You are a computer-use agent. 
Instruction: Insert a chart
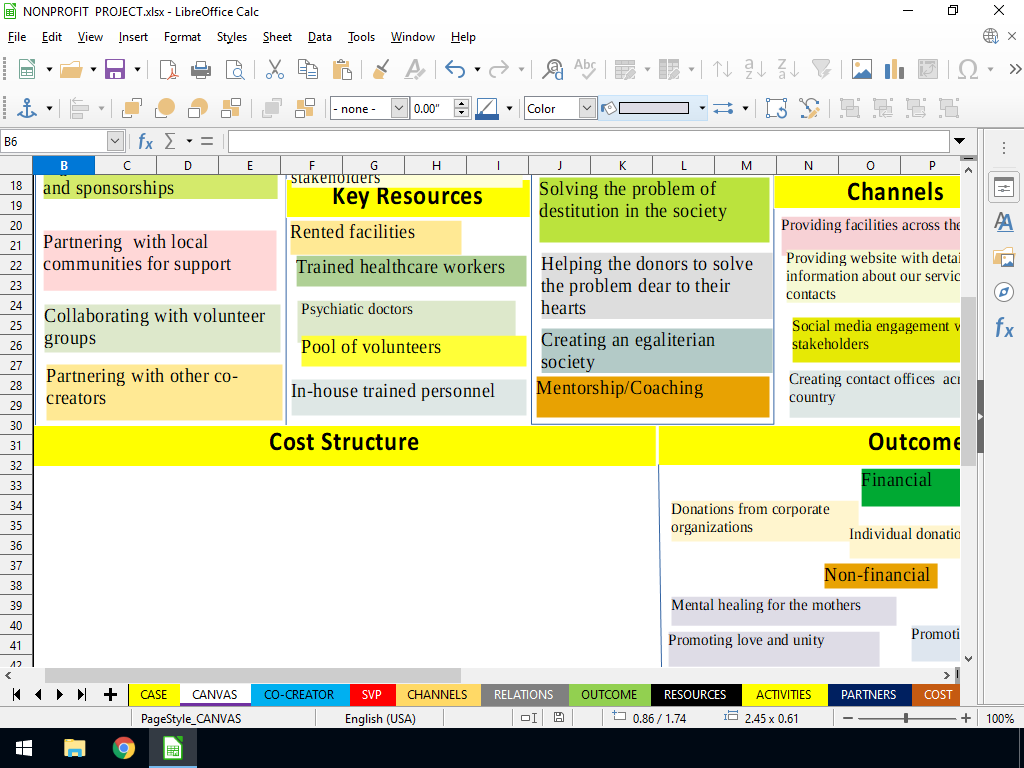point(894,69)
